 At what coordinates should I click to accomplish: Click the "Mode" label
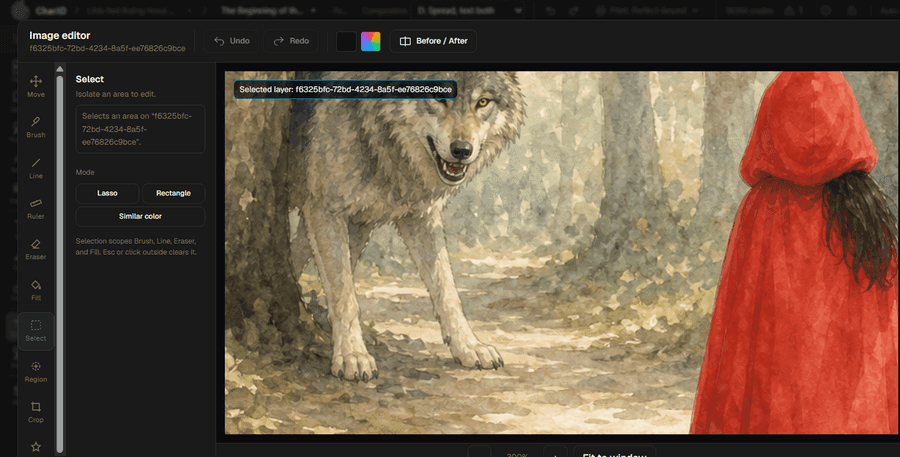pos(85,172)
